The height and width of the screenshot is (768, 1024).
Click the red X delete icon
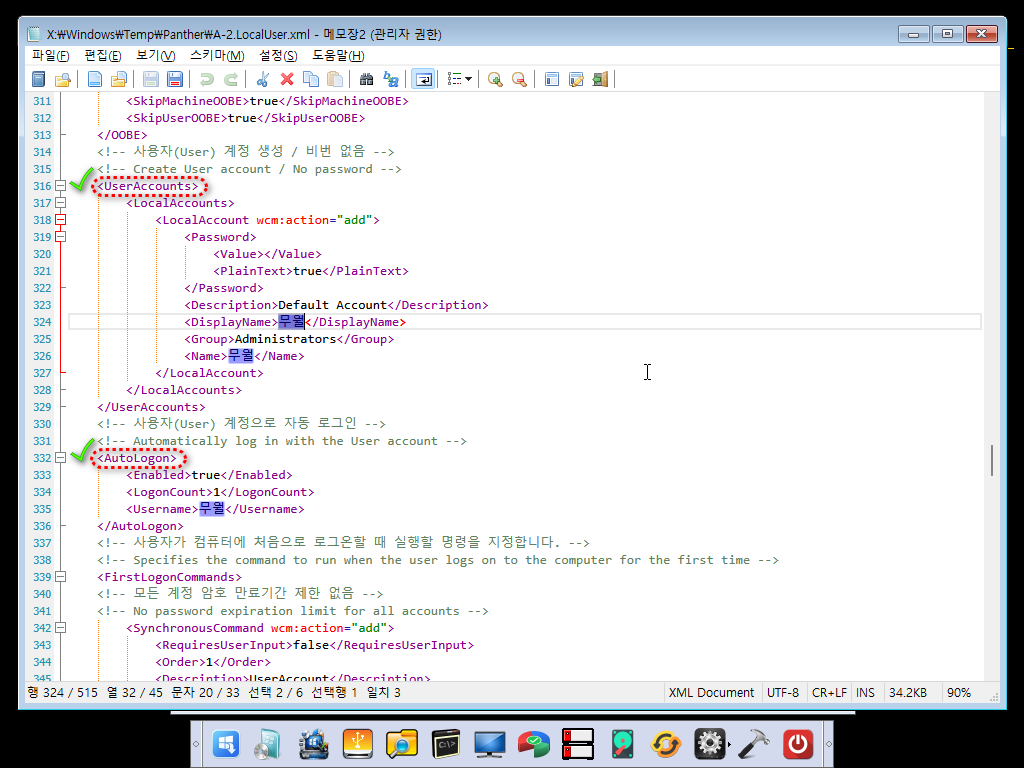pos(287,80)
